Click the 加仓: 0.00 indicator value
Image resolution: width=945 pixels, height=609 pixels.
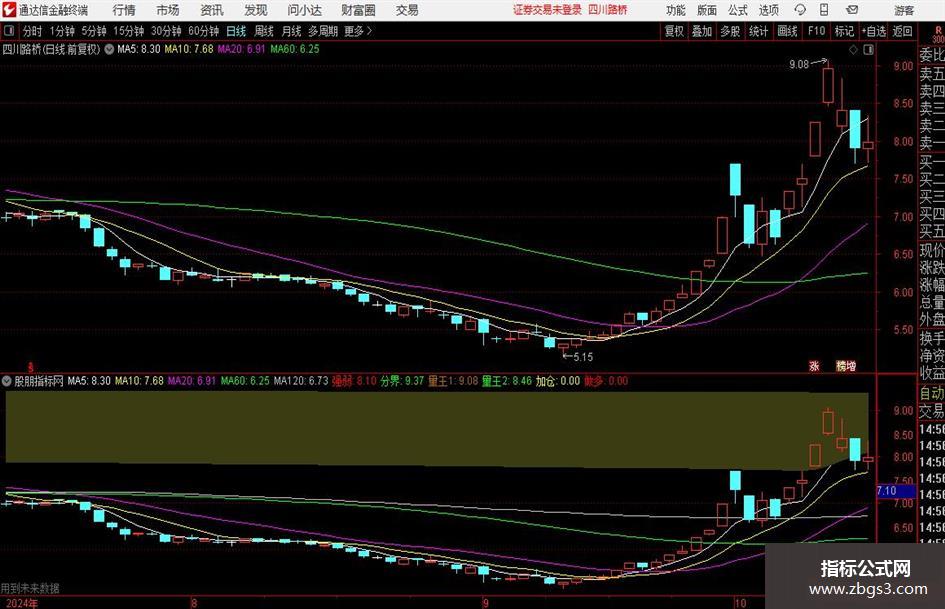click(558, 381)
